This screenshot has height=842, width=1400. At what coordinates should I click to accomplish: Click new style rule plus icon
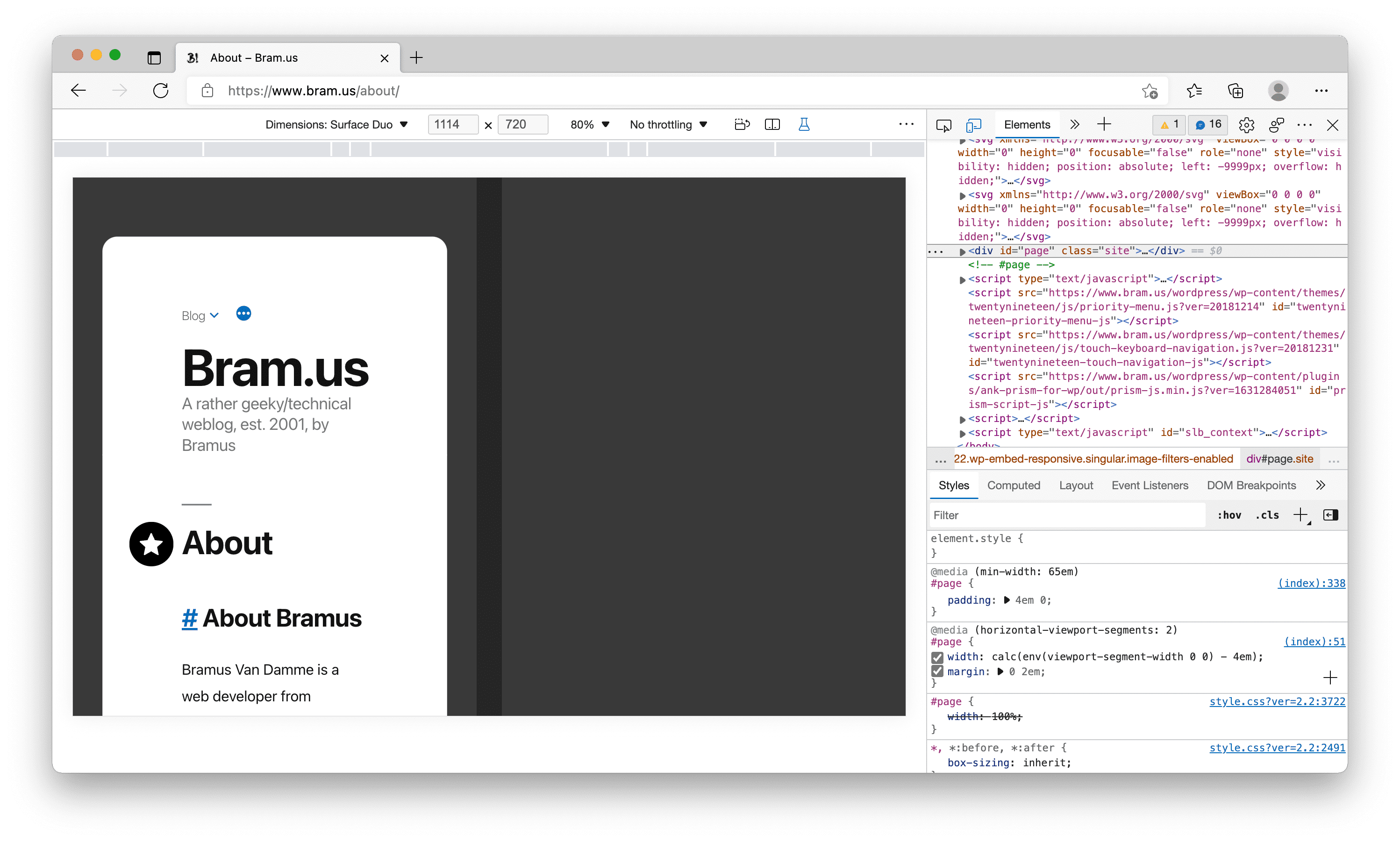coord(1300,514)
